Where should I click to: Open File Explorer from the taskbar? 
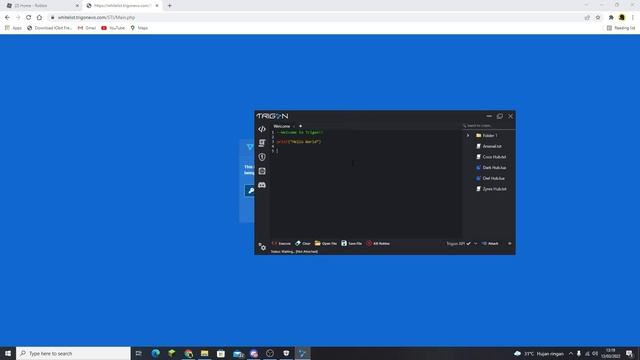(204, 353)
